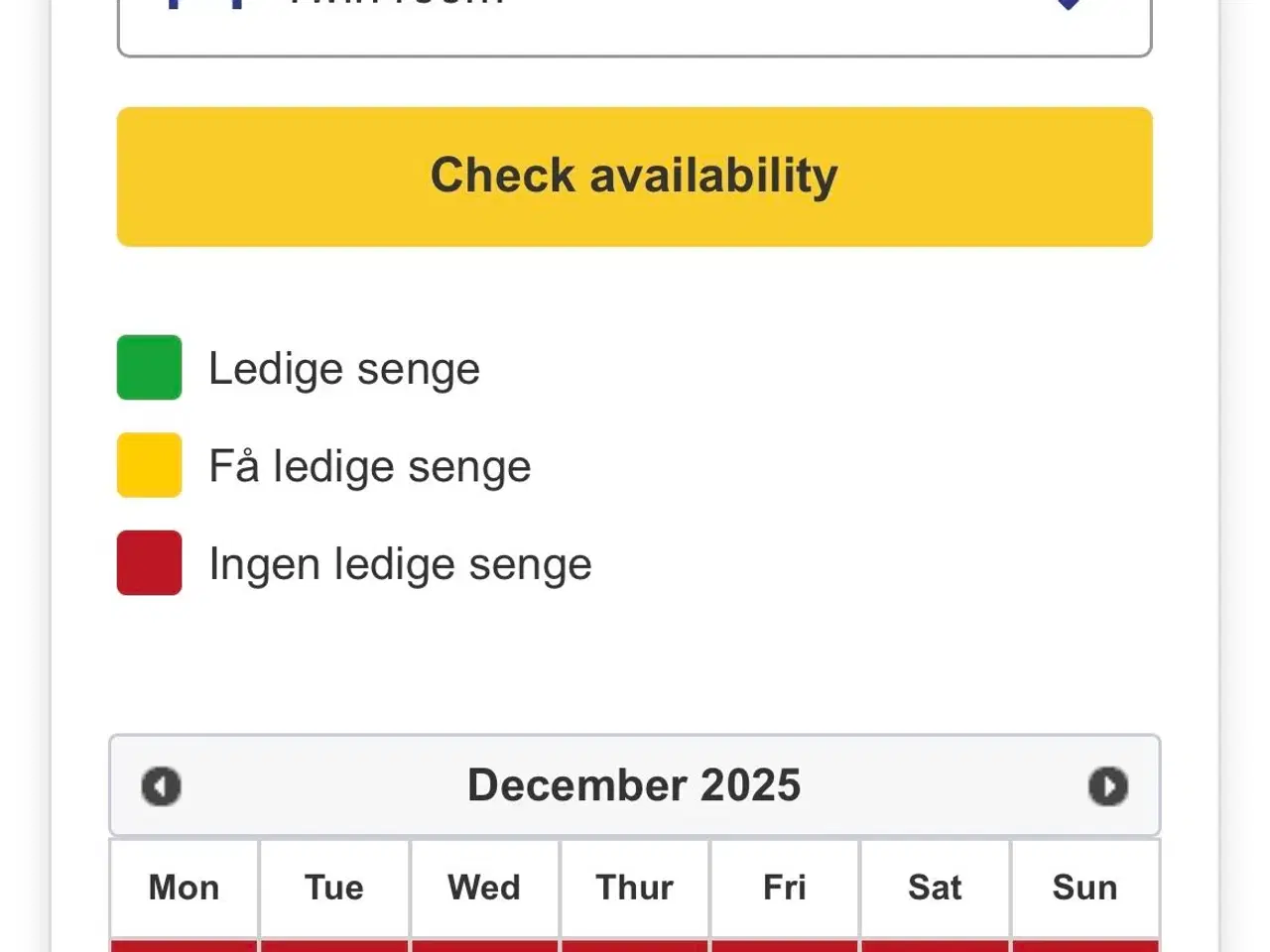1270x952 pixels.
Task: Click the green available beds swatch
Action: pos(149,368)
